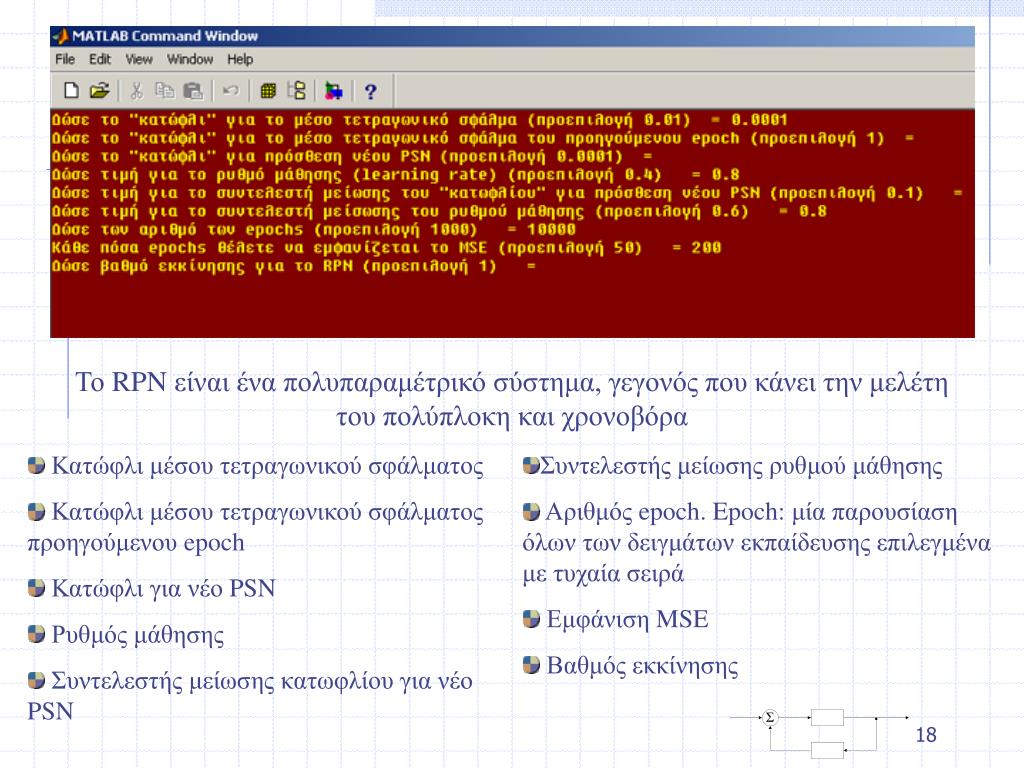
Task: Click the line mentioning "προηγούμενου epoch (προεπιλογή 1)"
Action: (x=483, y=138)
